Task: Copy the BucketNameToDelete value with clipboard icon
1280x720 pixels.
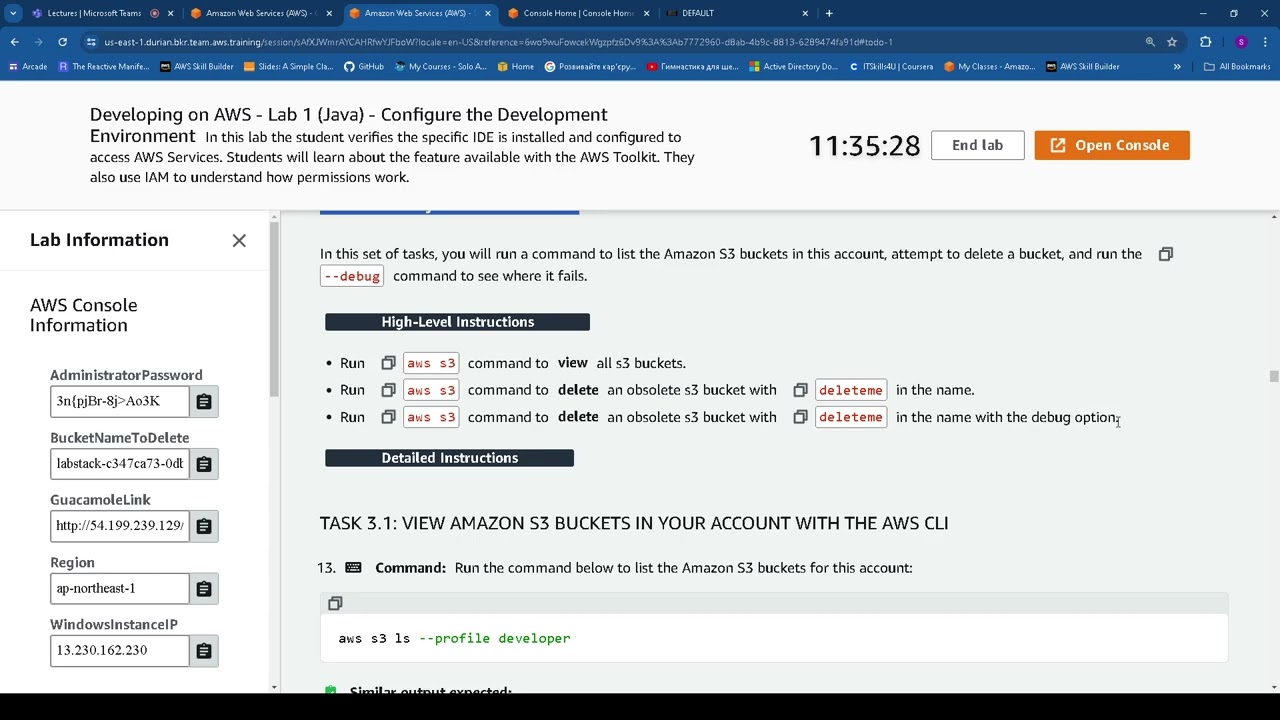Action: [204, 464]
